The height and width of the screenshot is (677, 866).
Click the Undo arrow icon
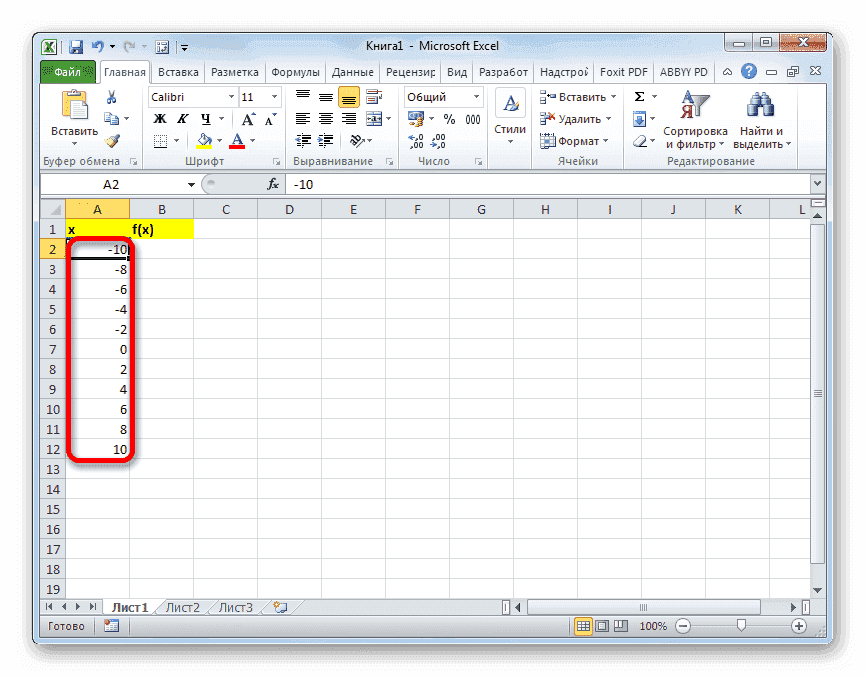pos(98,46)
